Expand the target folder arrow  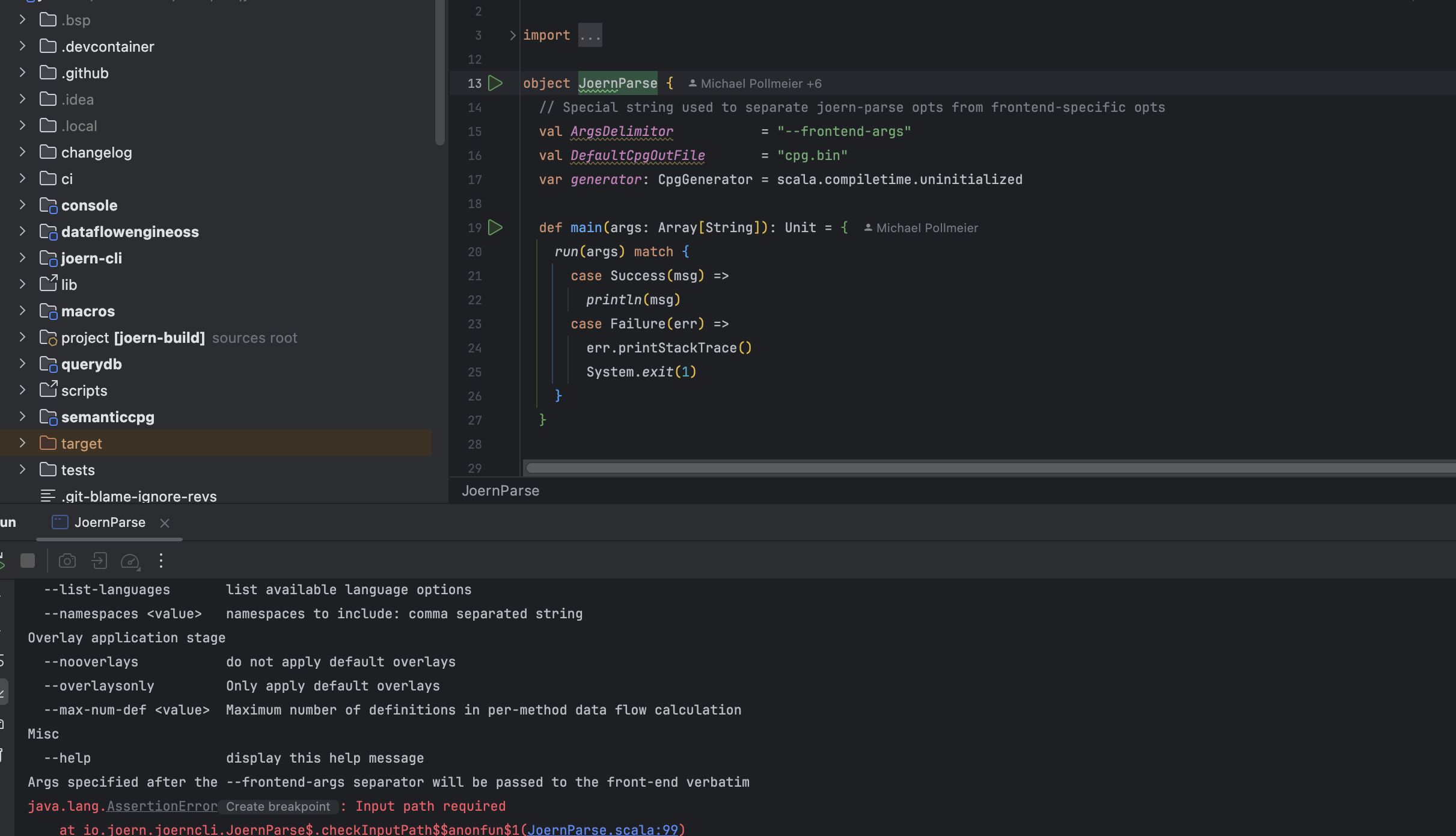point(22,443)
